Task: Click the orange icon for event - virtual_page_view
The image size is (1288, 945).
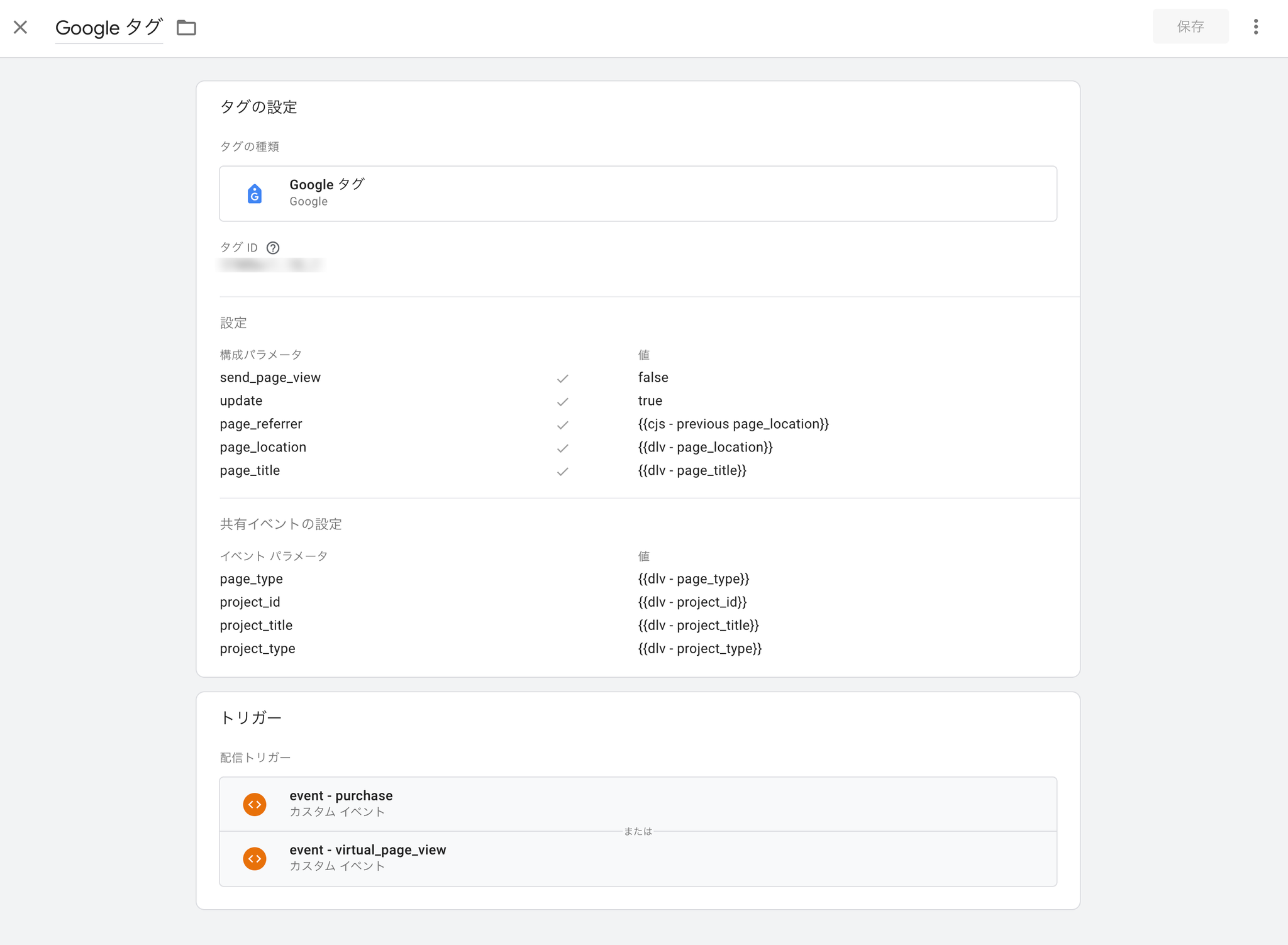Action: click(255, 858)
